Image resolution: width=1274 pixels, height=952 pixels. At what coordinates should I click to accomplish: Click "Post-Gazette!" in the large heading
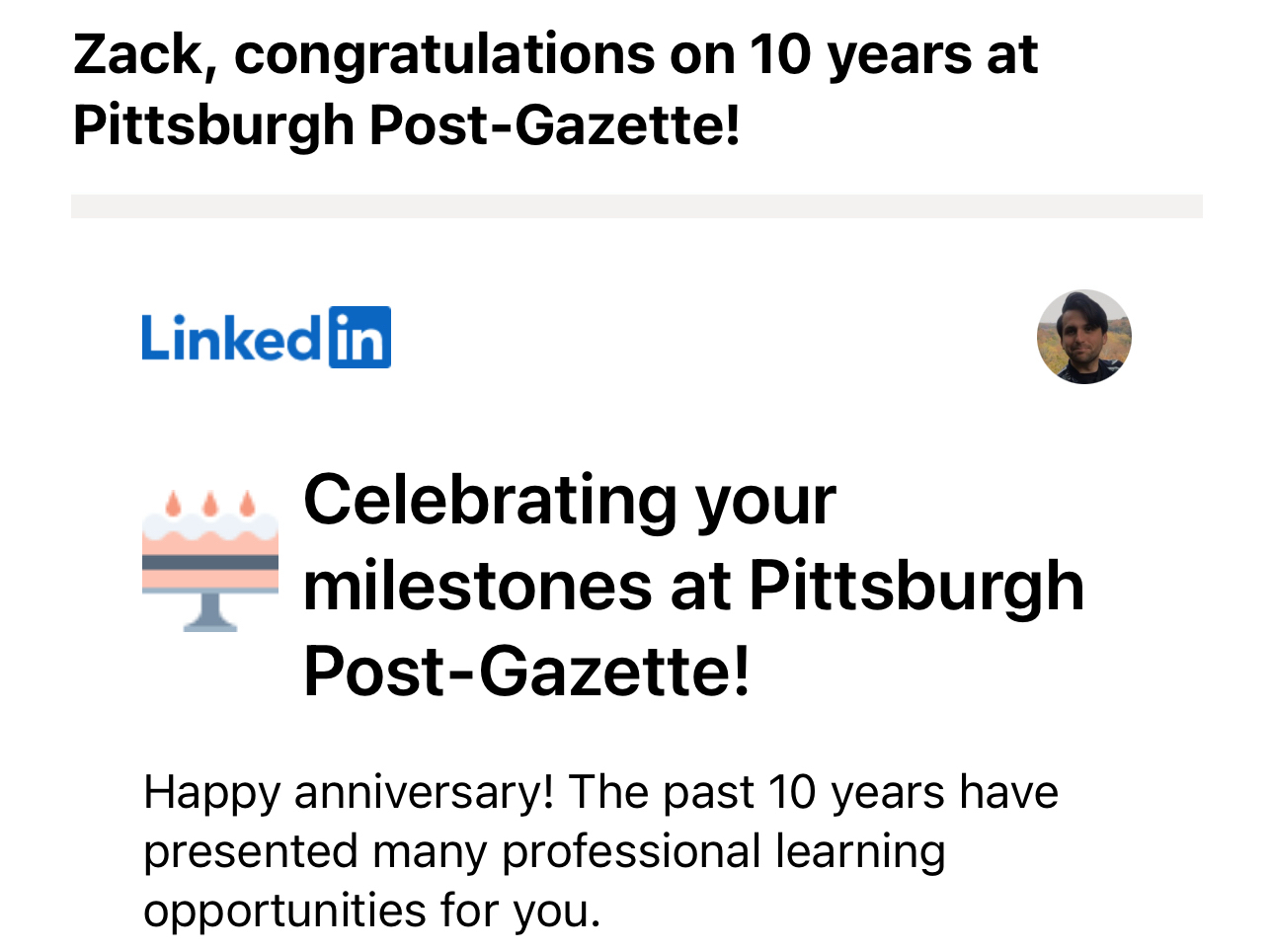(x=526, y=672)
